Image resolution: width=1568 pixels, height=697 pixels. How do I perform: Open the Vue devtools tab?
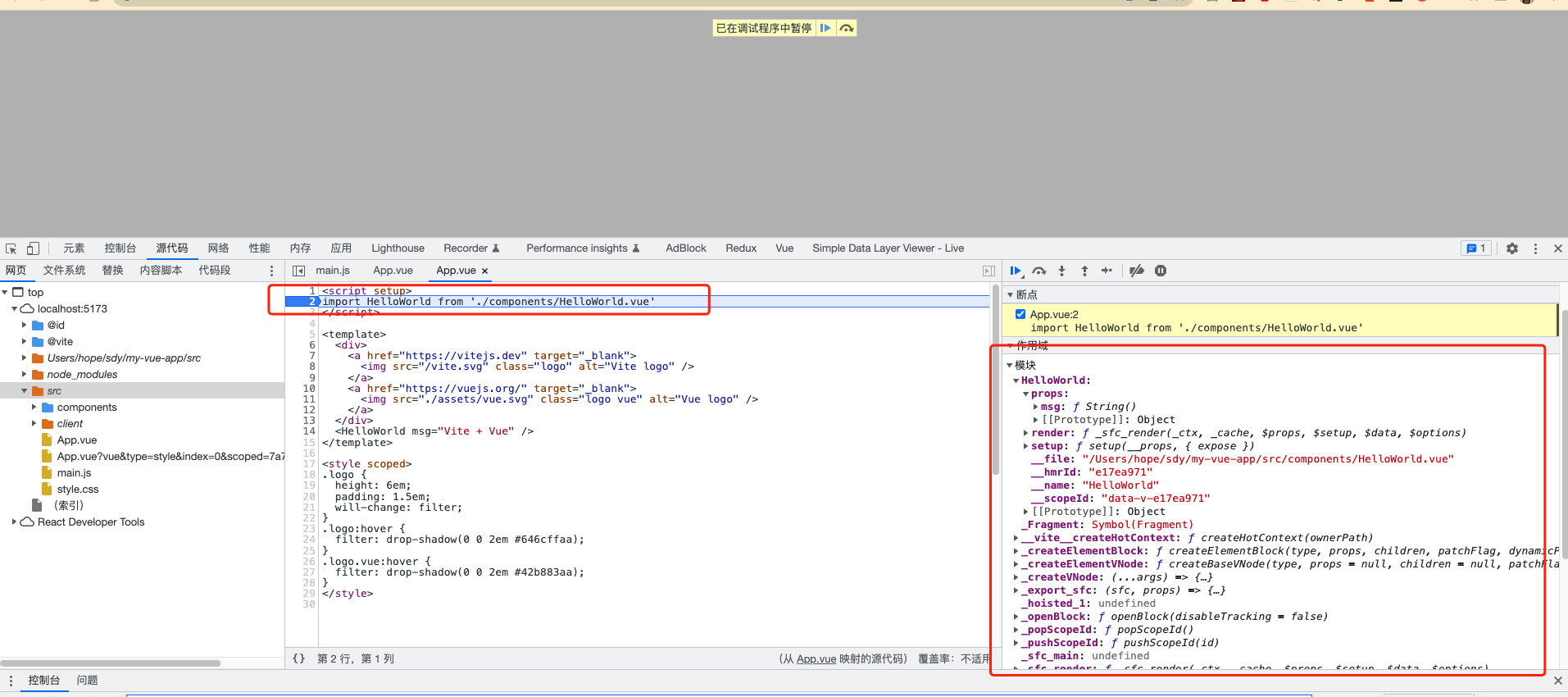(x=784, y=248)
